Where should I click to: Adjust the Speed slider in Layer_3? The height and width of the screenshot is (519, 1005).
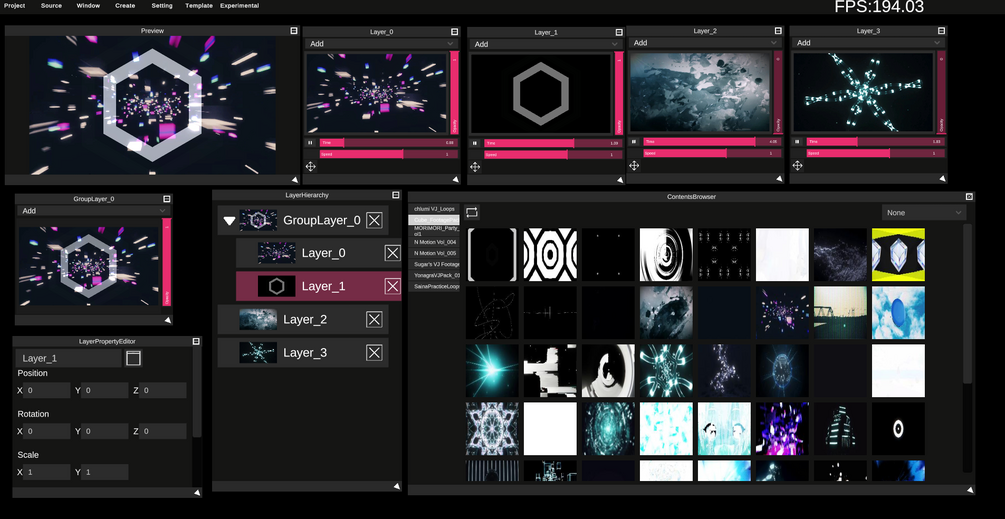point(875,153)
